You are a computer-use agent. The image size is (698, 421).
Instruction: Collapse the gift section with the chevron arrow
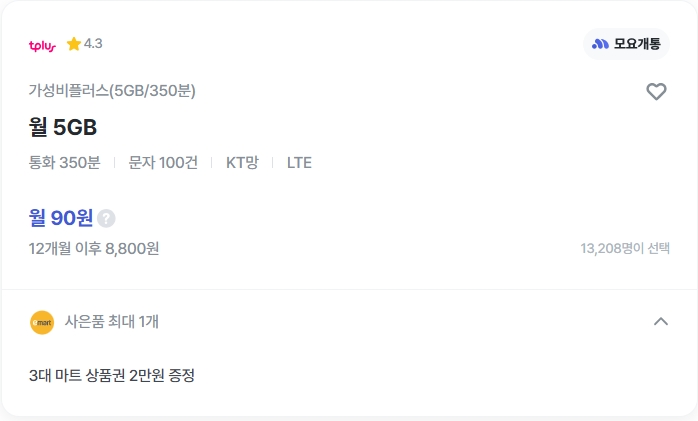click(660, 322)
